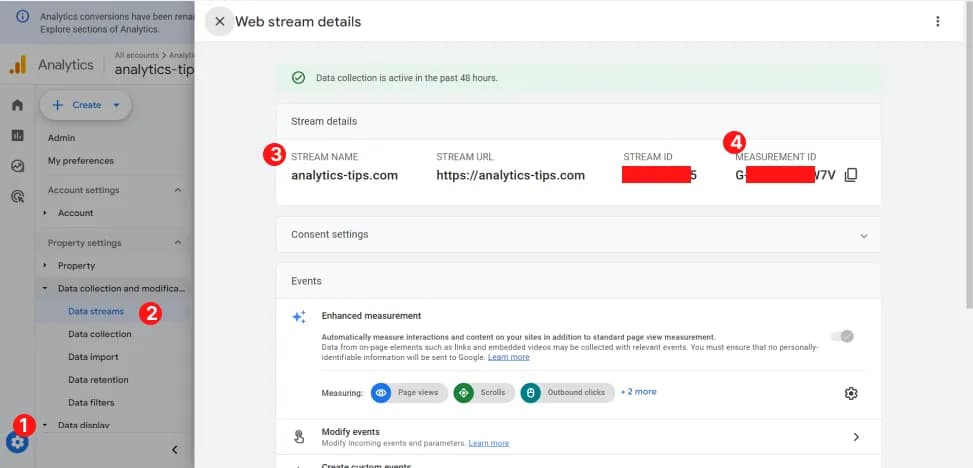Screen dimensions: 973x468
Task: Open Admin gear icon at bottom
Action: point(17,442)
